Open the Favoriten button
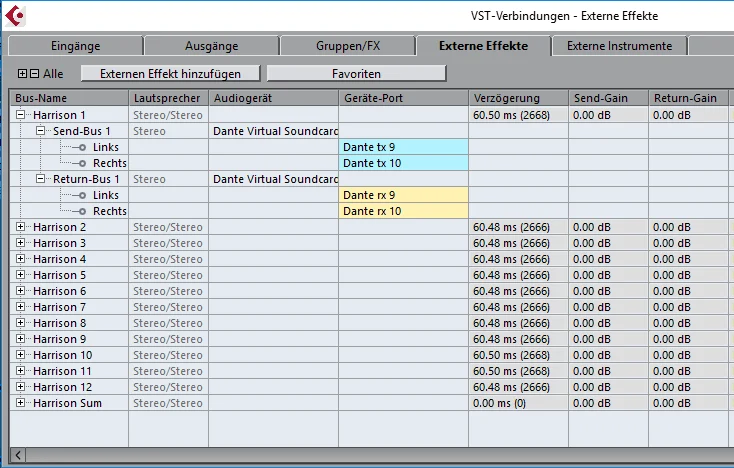The height and width of the screenshot is (468, 734). point(356,73)
